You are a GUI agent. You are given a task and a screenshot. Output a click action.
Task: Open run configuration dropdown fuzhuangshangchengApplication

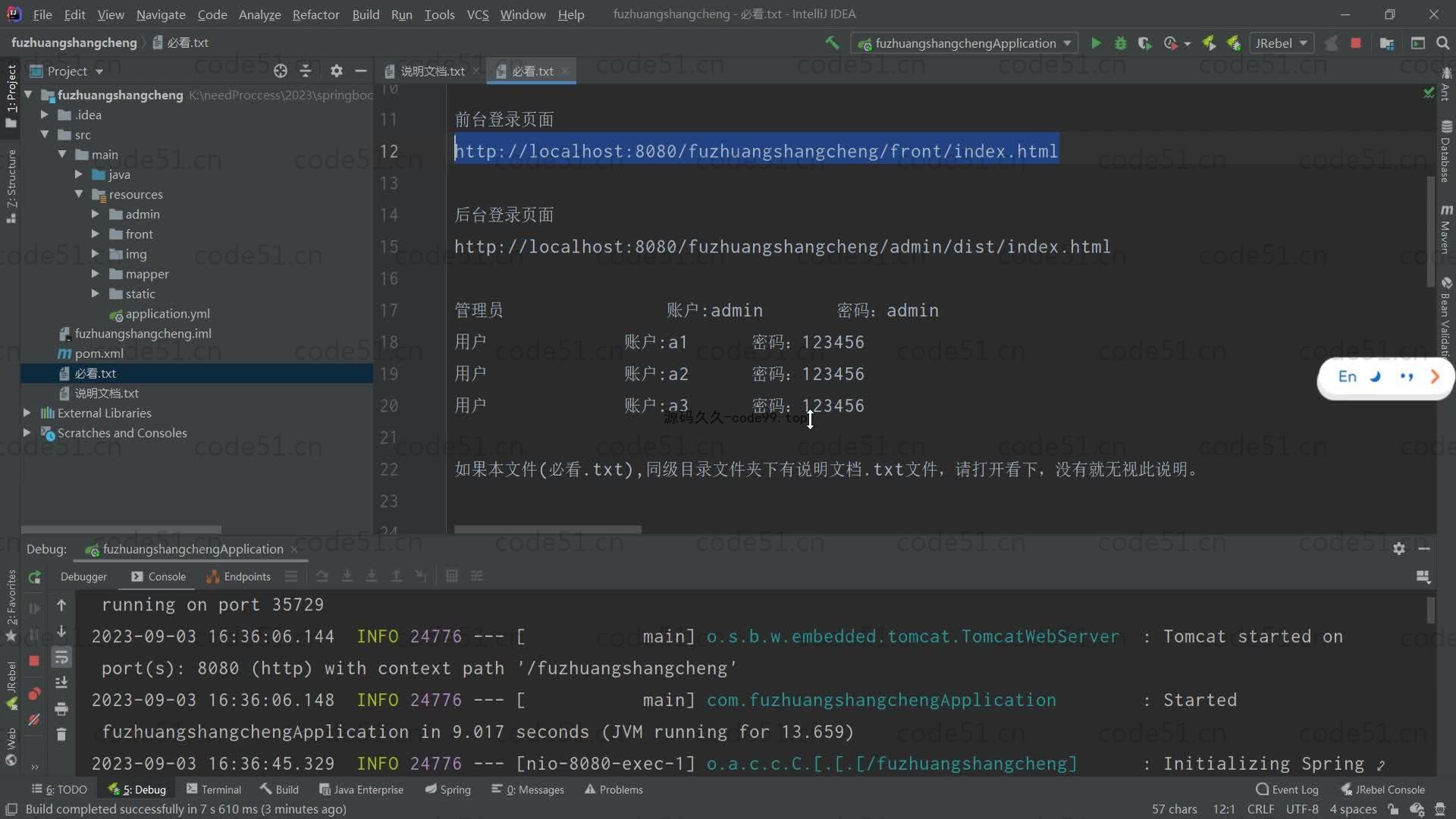965,43
